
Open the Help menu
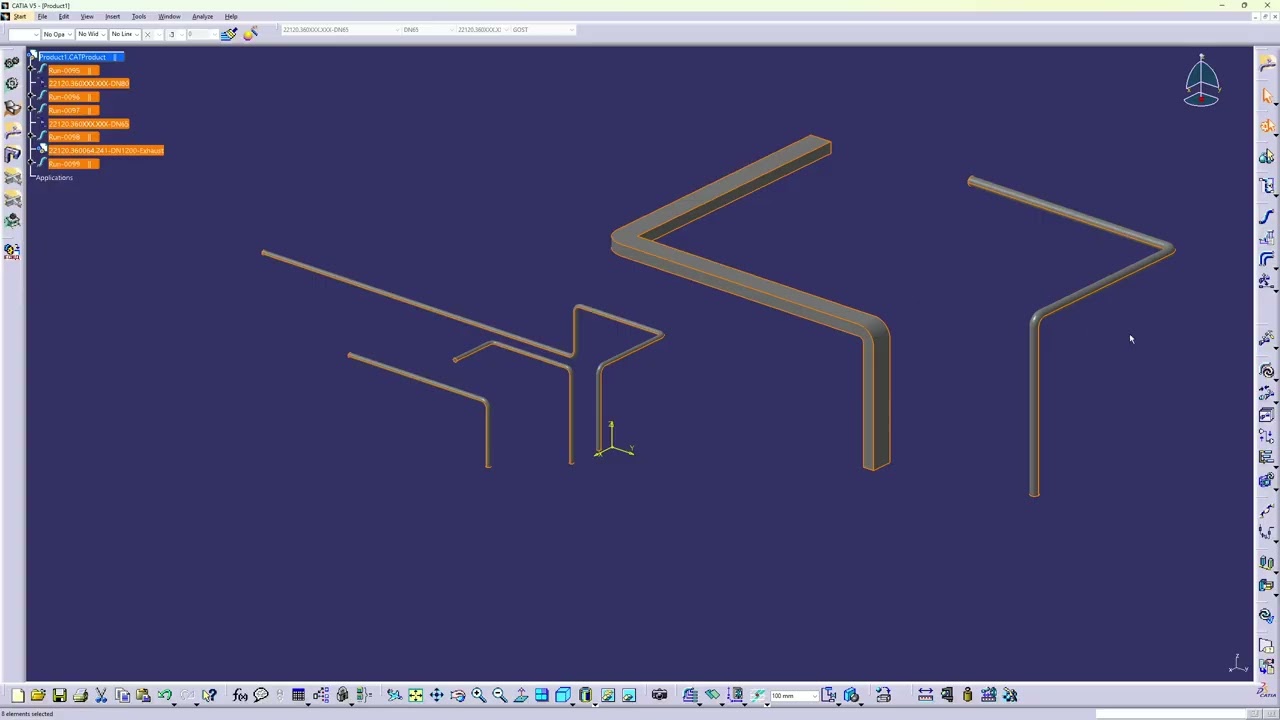pos(231,16)
